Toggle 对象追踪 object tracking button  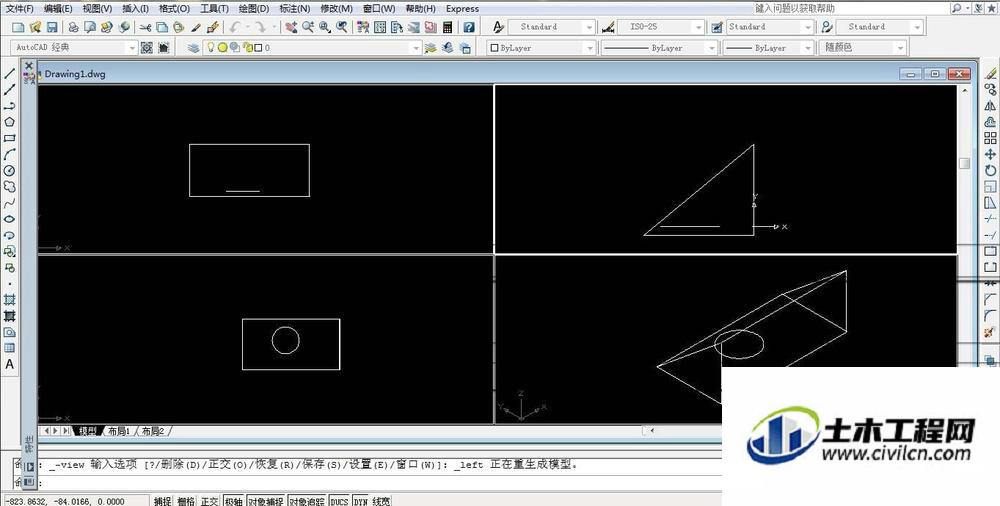(307, 502)
